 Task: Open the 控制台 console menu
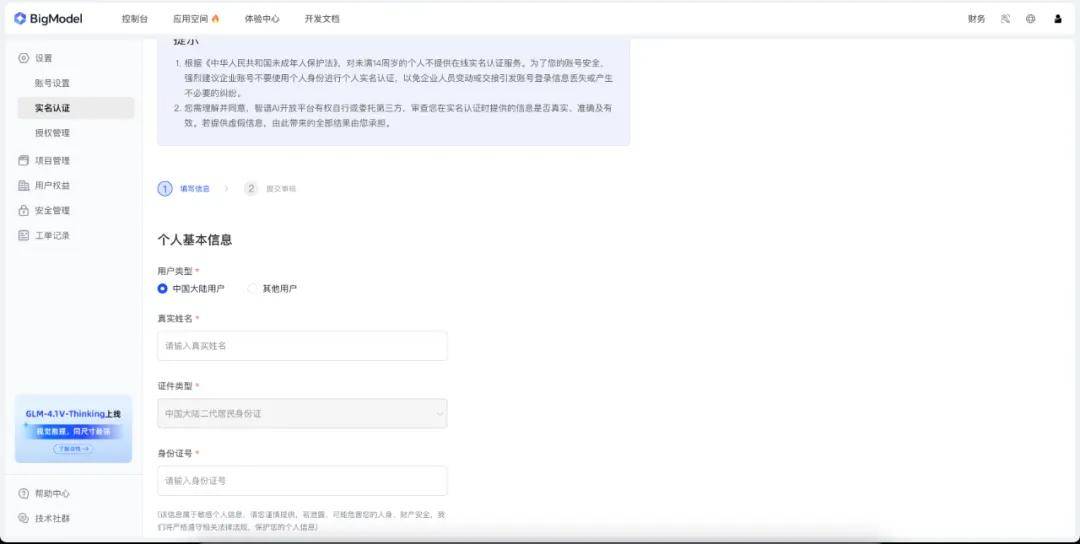pos(134,19)
